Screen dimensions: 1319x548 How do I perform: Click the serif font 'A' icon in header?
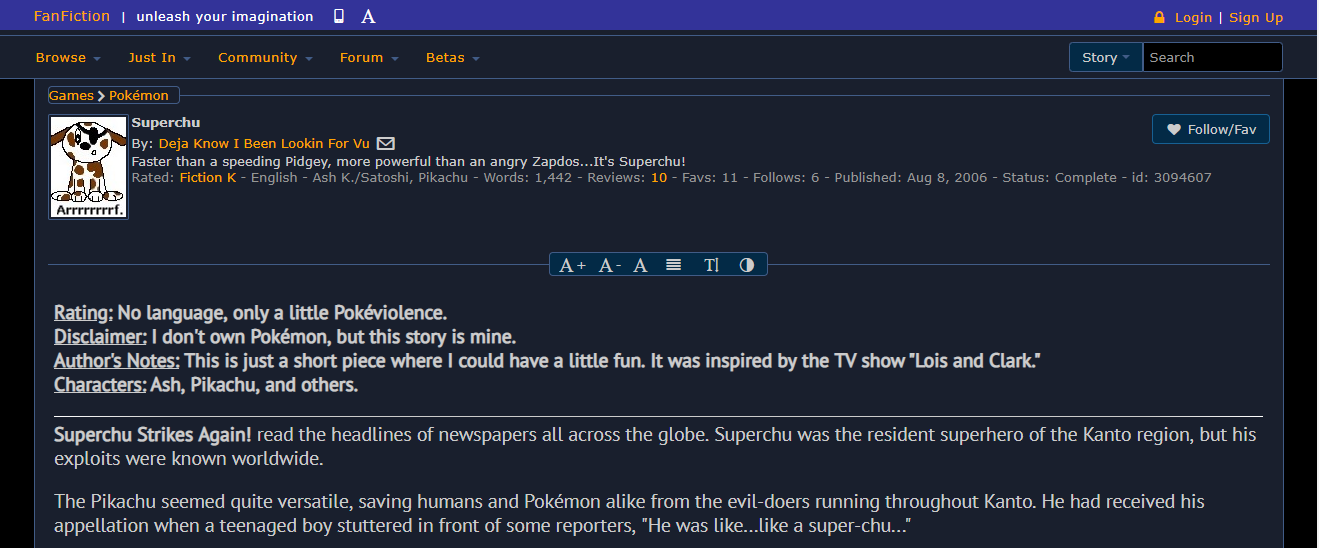click(x=368, y=16)
